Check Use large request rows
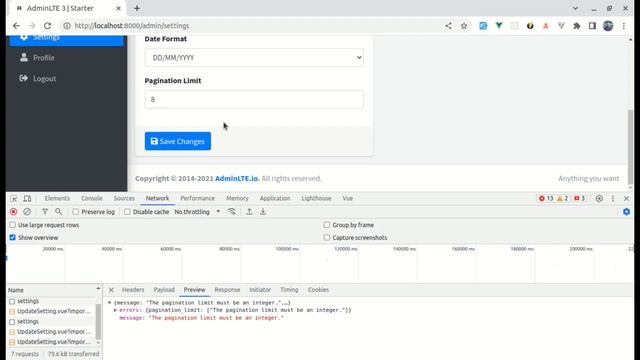 (13, 225)
